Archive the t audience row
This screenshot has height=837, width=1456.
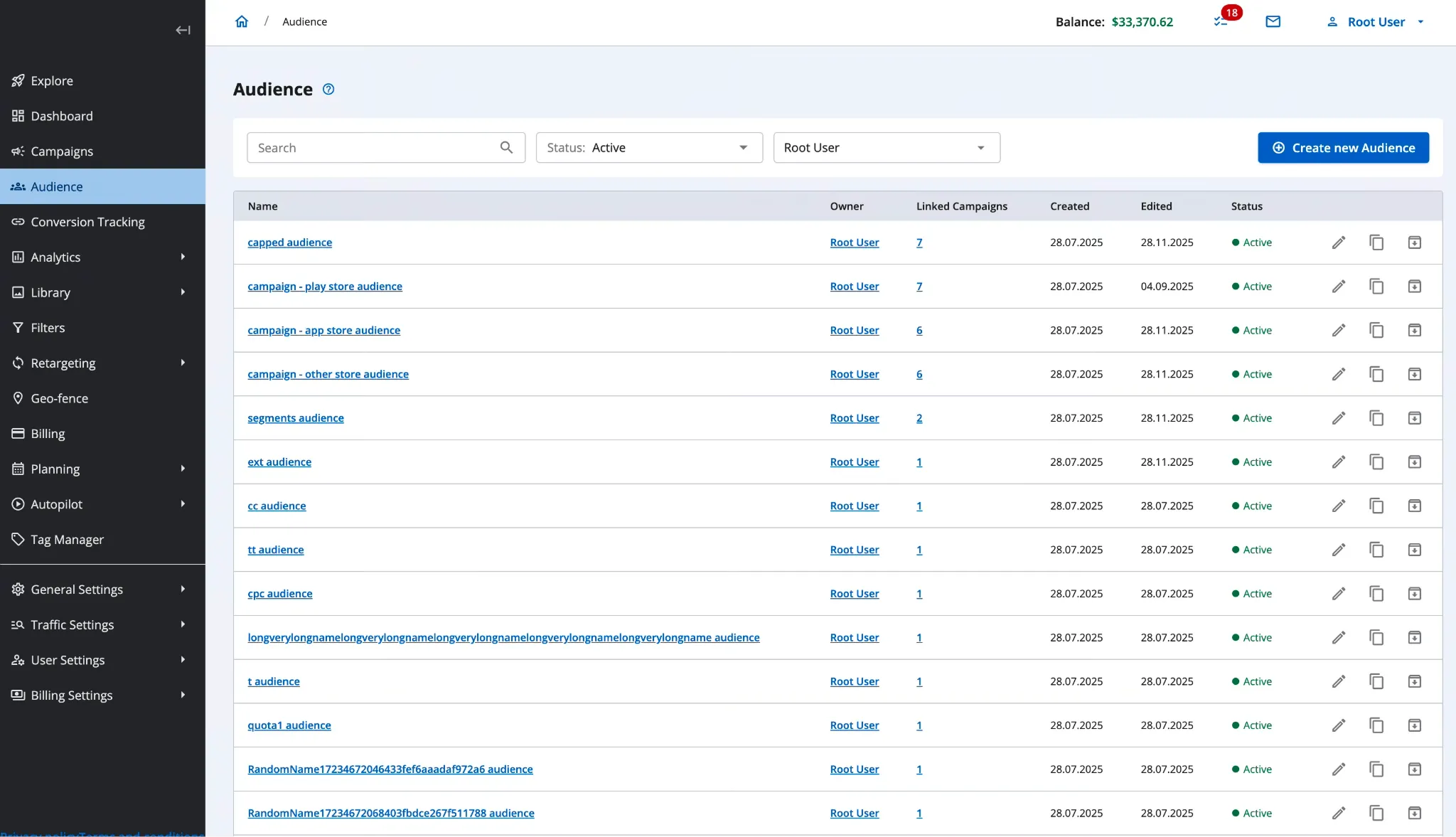click(x=1414, y=681)
